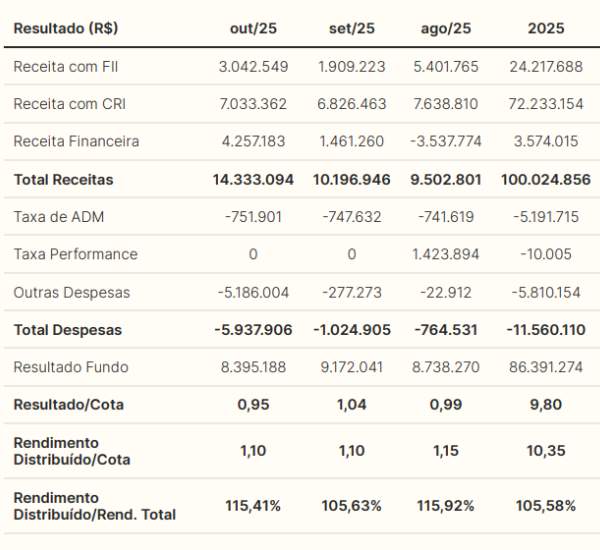The width and height of the screenshot is (600, 550).
Task: Click the "Total Receitas" row label
Action: 63,180
